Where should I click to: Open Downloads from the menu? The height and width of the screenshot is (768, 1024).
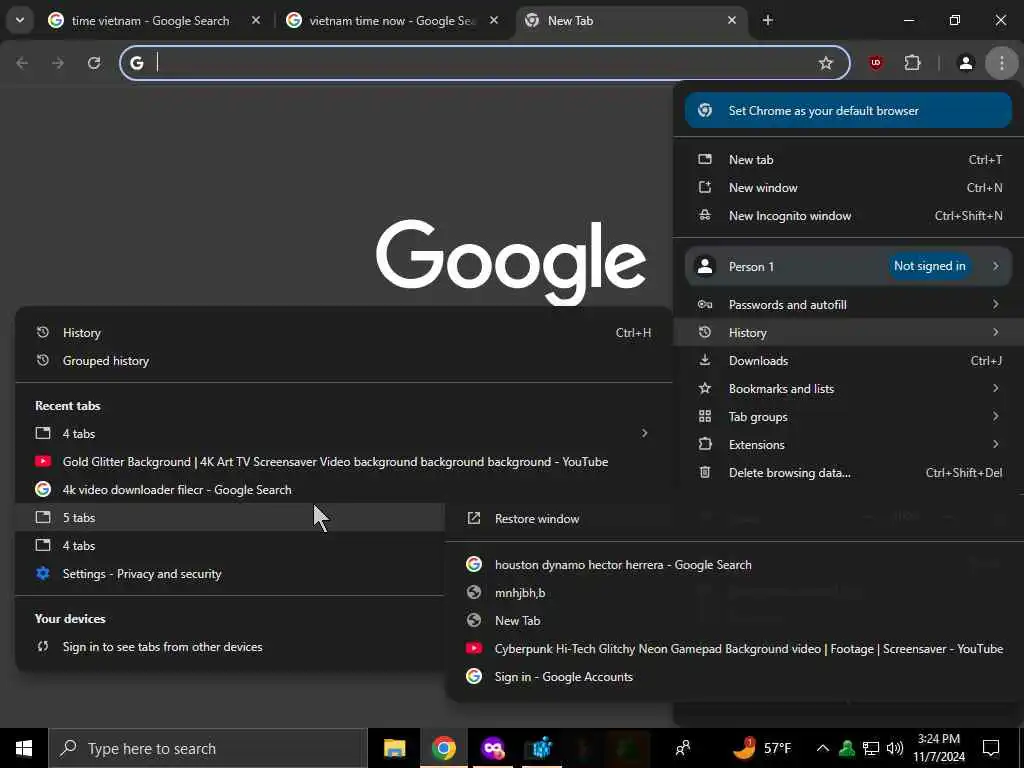pyautogui.click(x=848, y=360)
